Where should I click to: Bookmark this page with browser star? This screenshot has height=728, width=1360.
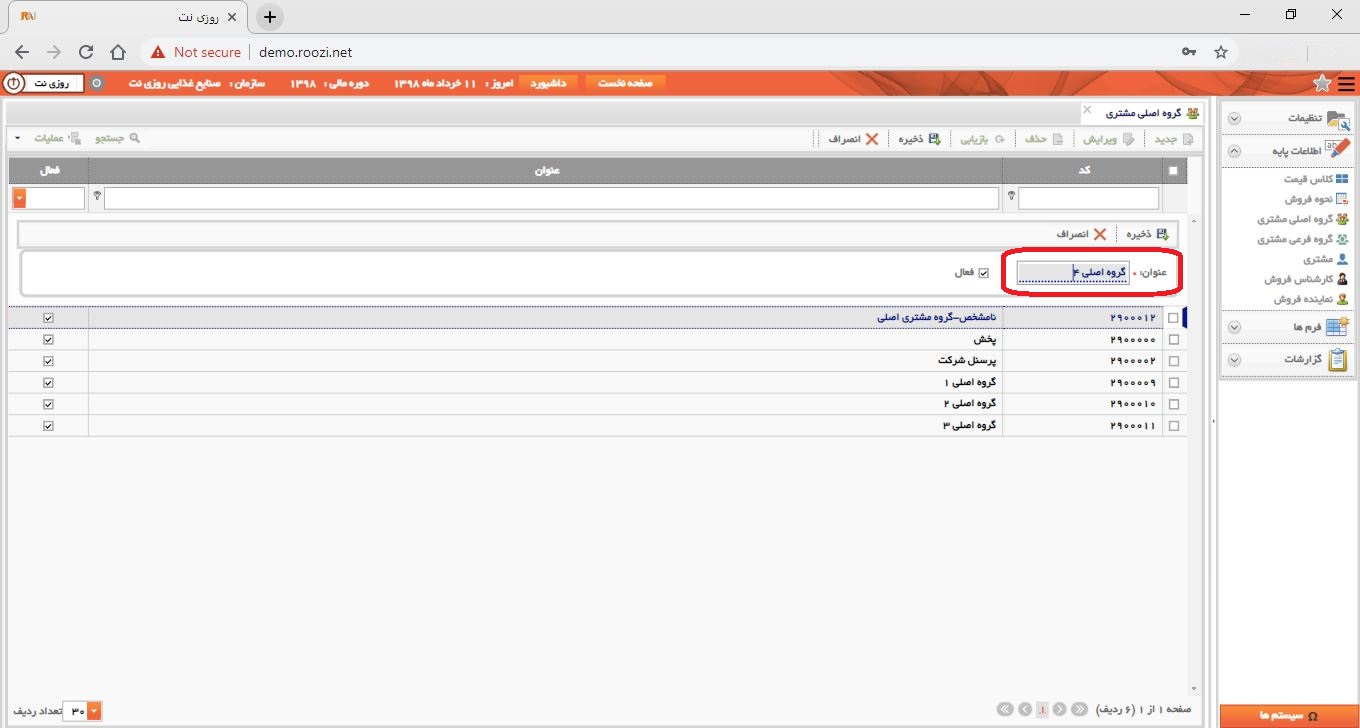pyautogui.click(x=1220, y=52)
